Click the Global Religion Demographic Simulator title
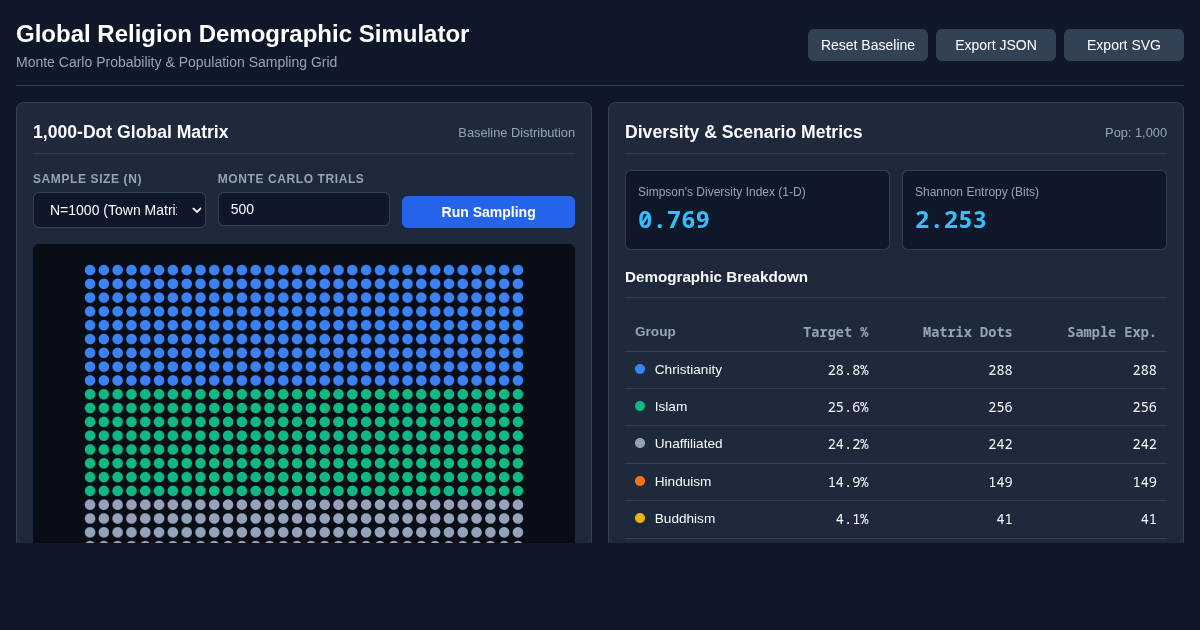1200x630 pixels. pos(242,33)
